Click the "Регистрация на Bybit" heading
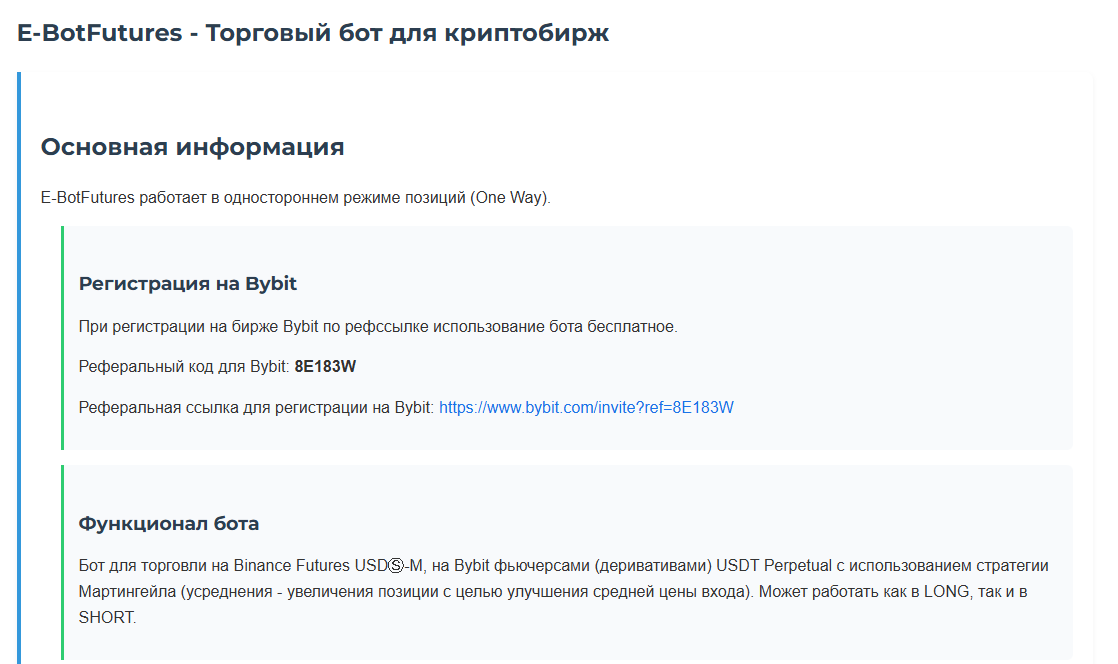 (x=188, y=283)
